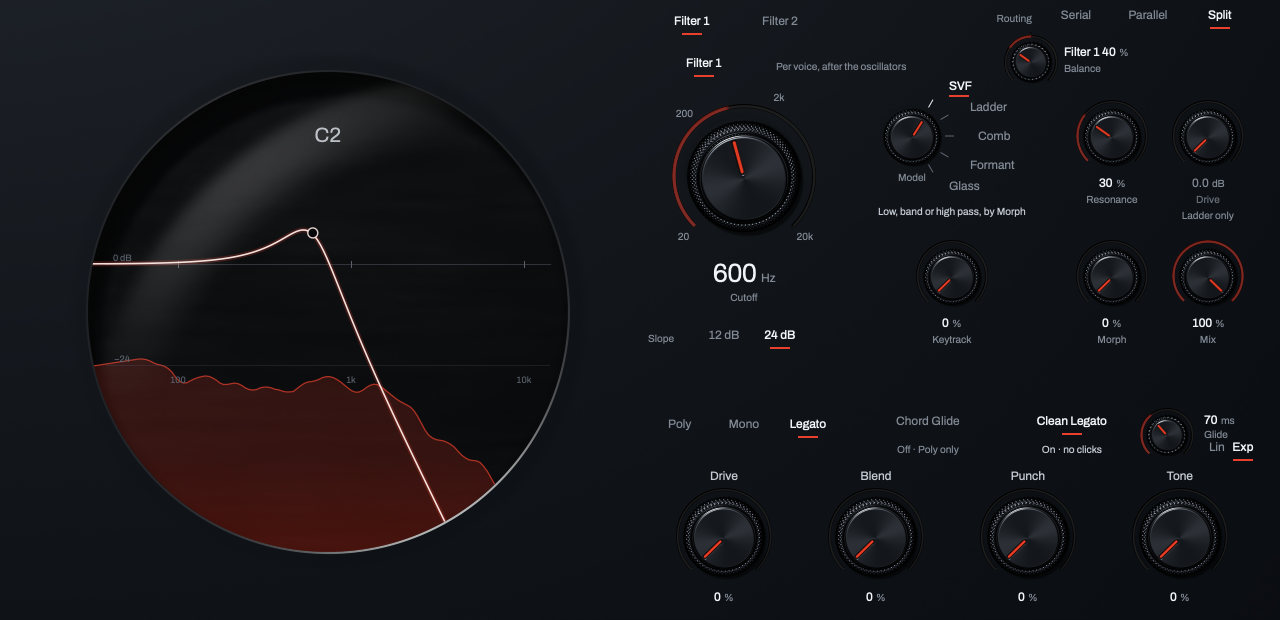Set glide curve to Lin
1280x620 pixels.
pos(1217,447)
